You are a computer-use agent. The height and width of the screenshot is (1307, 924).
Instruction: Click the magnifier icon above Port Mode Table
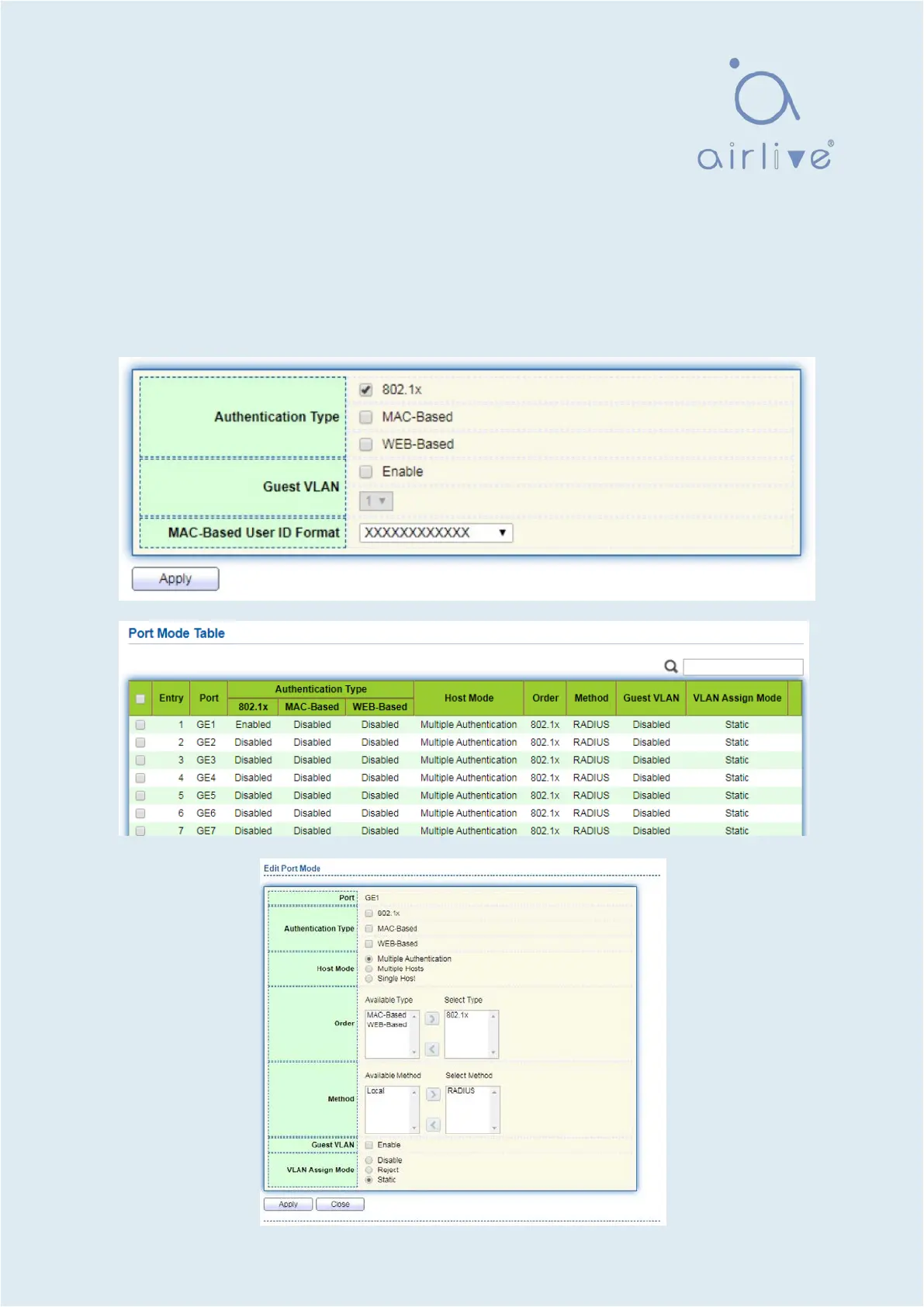click(671, 667)
